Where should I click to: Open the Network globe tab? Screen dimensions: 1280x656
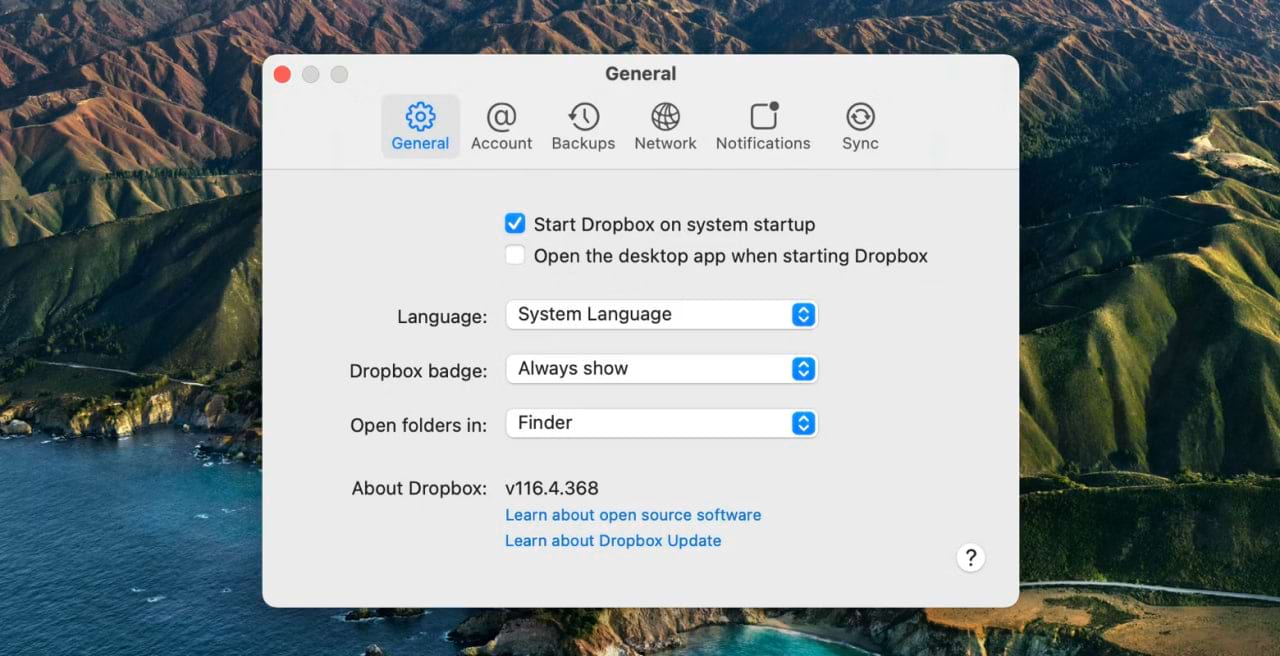(665, 126)
